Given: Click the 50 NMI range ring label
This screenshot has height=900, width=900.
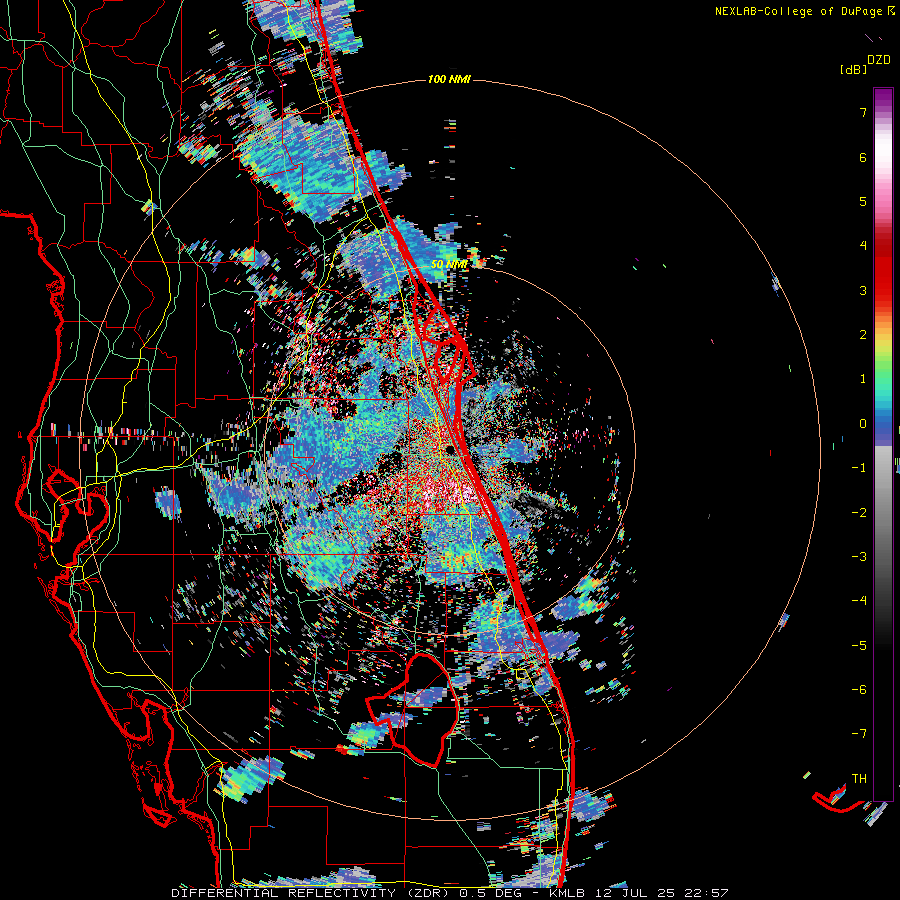Looking at the screenshot, I should click(449, 264).
